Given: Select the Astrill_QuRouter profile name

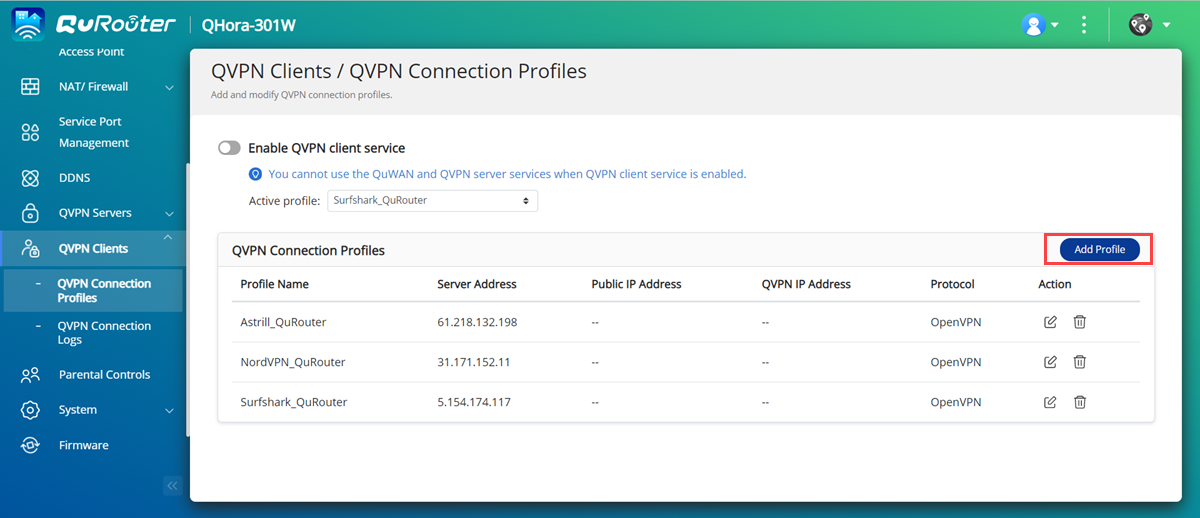Looking at the screenshot, I should [x=283, y=322].
